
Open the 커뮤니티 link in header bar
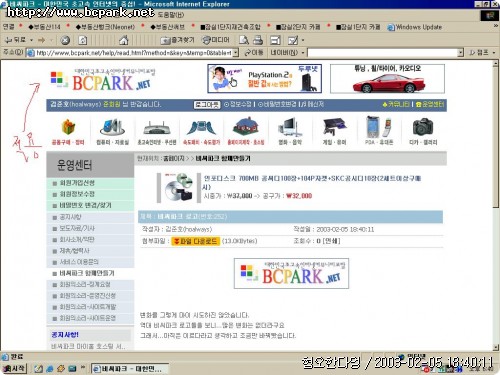pyautogui.click(x=396, y=105)
